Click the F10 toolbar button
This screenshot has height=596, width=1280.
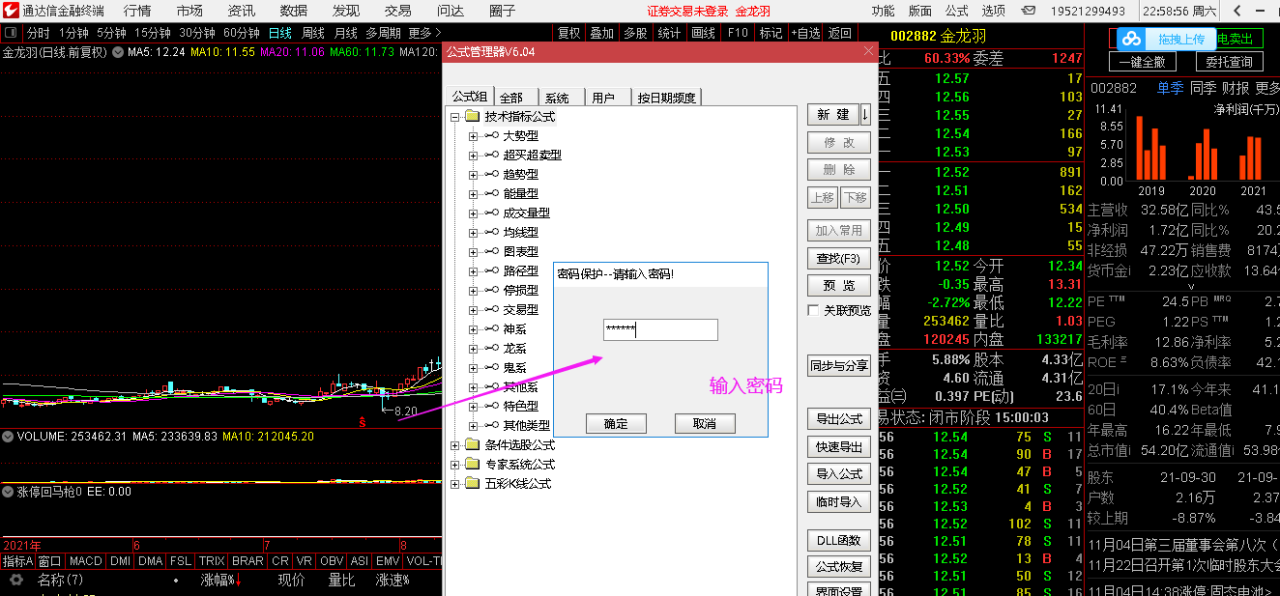(x=738, y=33)
